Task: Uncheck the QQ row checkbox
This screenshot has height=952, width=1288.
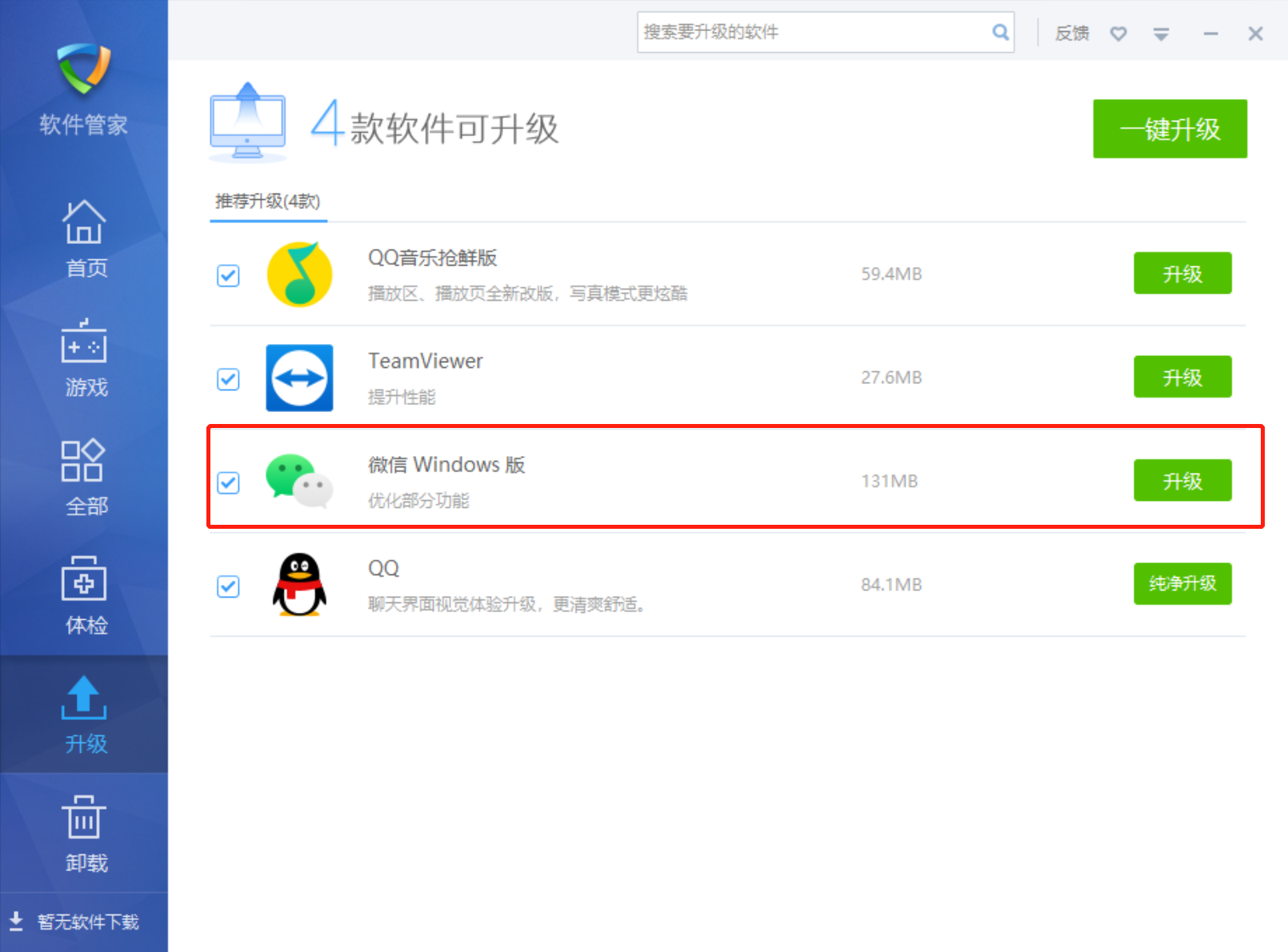Action: pos(228,586)
